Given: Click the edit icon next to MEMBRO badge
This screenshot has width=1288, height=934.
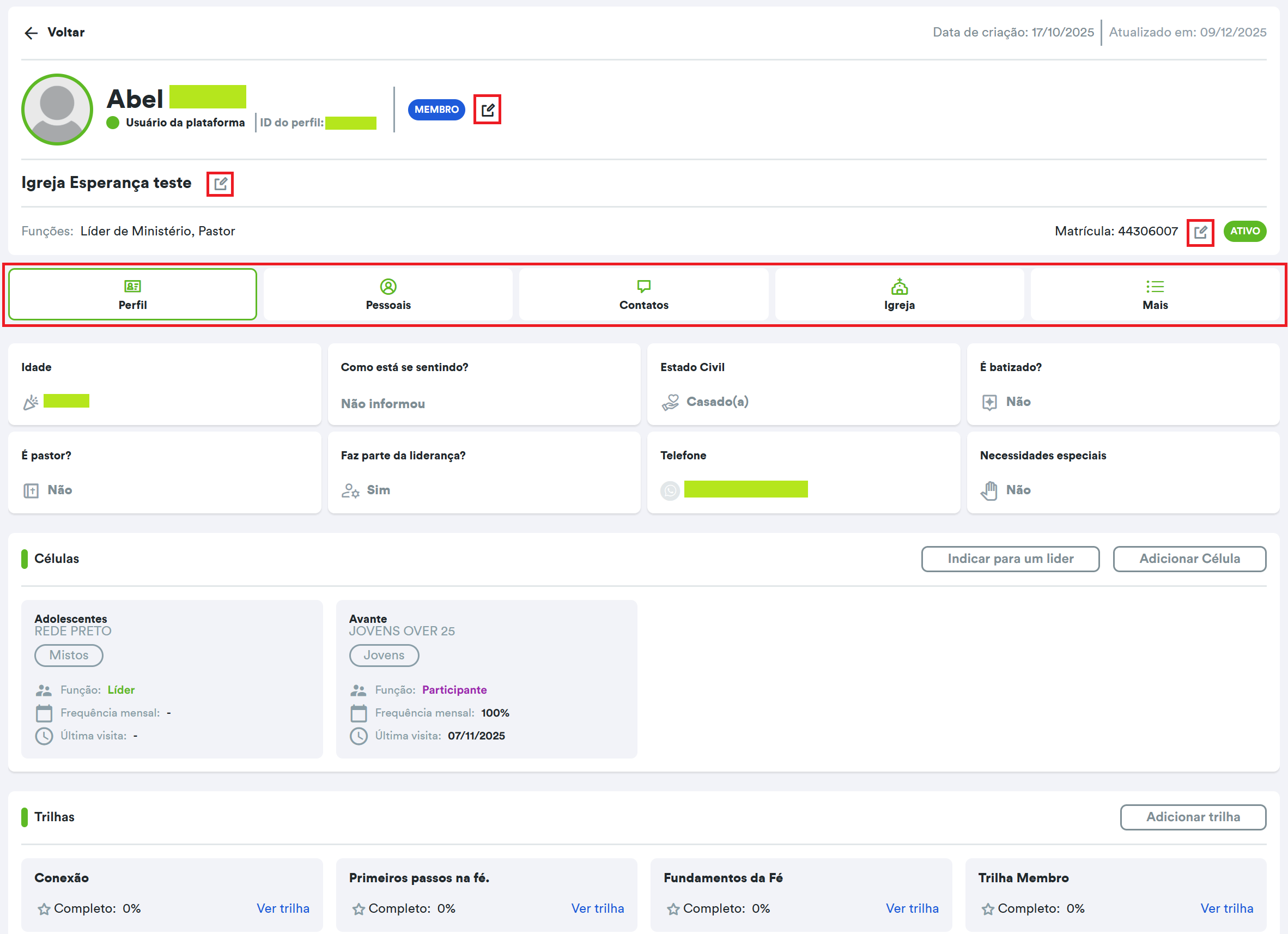Looking at the screenshot, I should coord(487,110).
